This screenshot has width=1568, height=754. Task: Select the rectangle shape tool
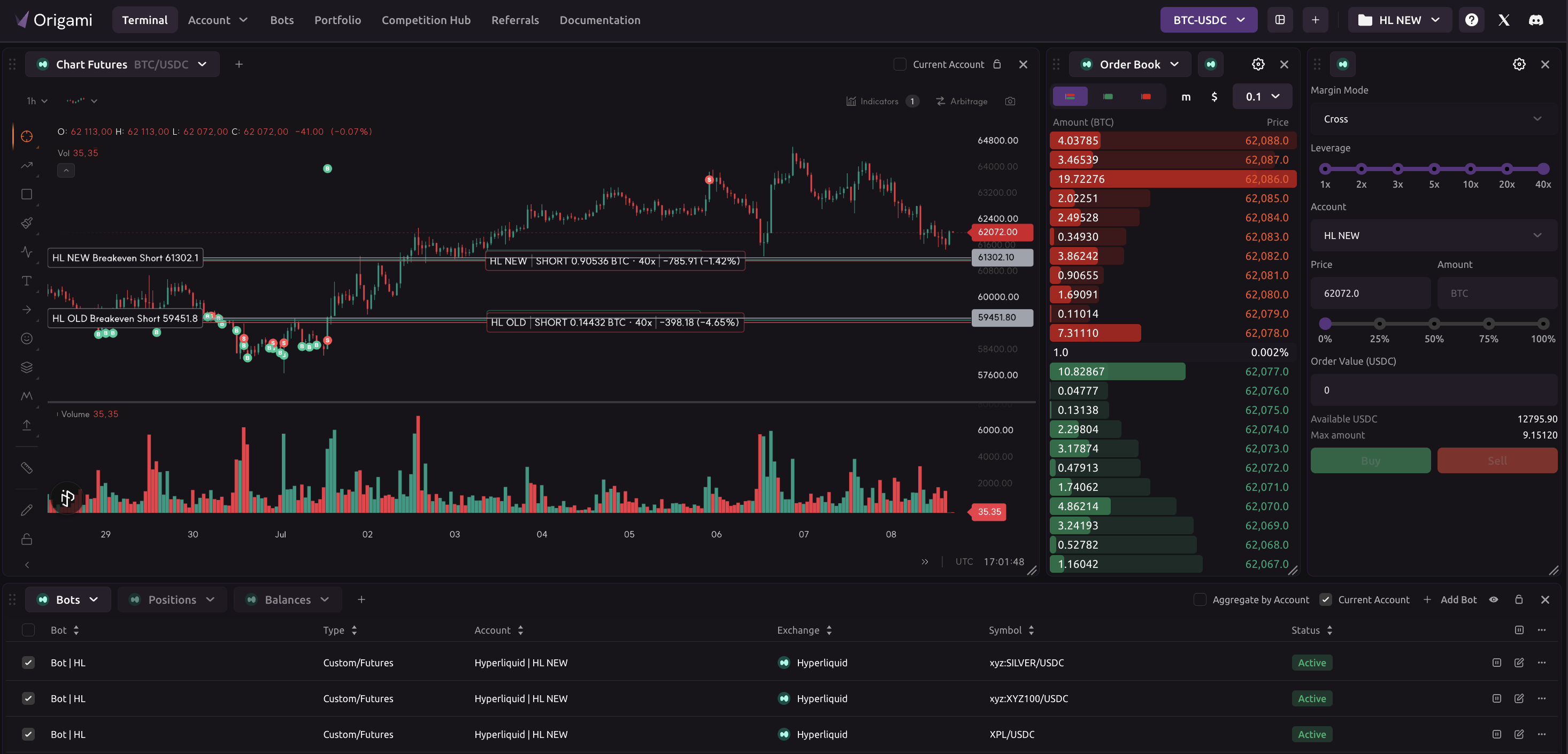27,194
